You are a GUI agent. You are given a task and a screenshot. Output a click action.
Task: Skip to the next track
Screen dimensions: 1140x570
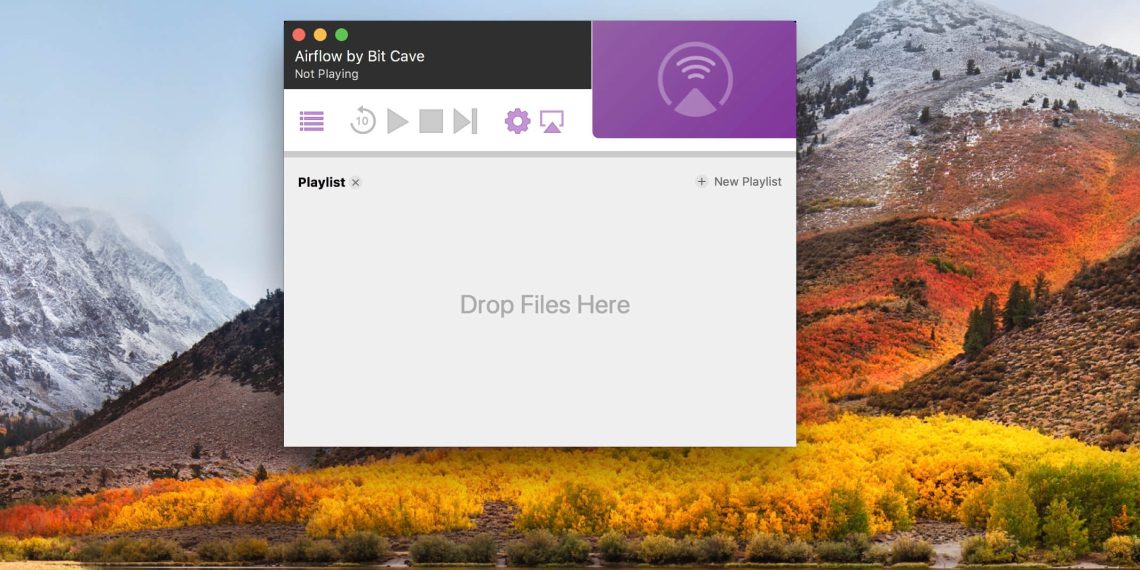(465, 122)
